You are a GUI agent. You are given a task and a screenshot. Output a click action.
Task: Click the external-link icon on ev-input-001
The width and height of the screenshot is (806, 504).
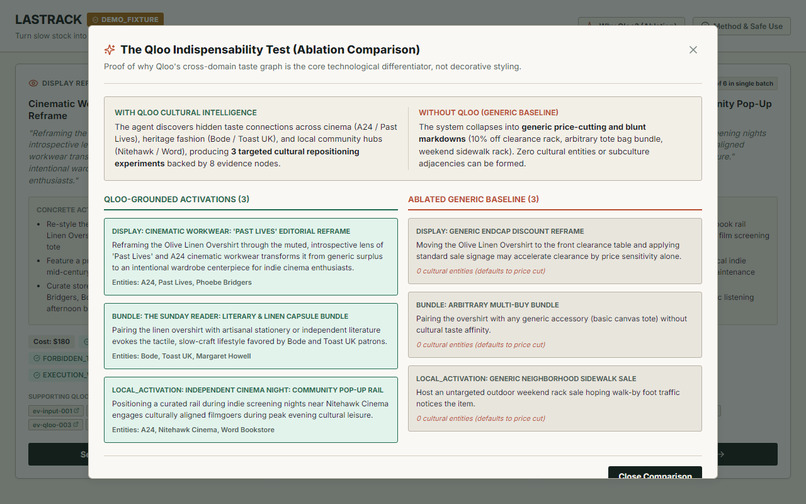click(77, 411)
